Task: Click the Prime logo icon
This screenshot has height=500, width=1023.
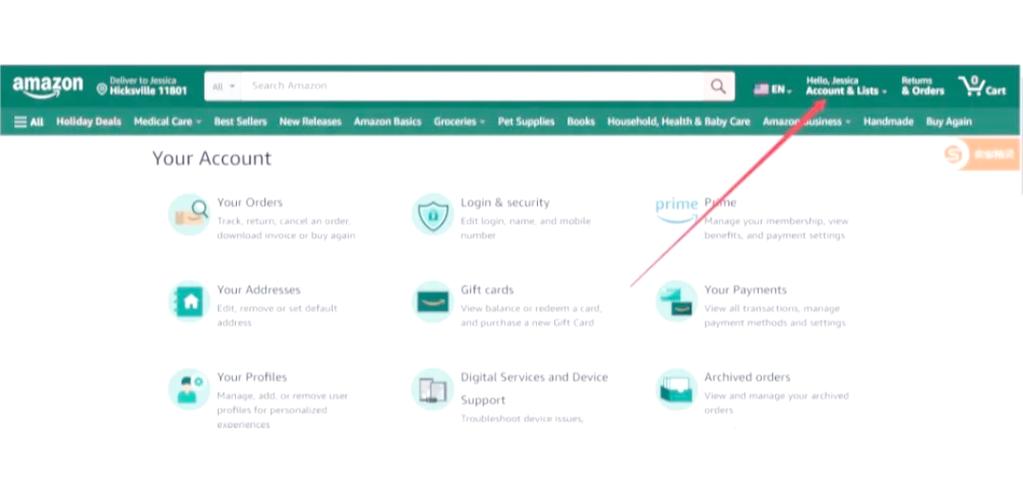Action: click(677, 210)
